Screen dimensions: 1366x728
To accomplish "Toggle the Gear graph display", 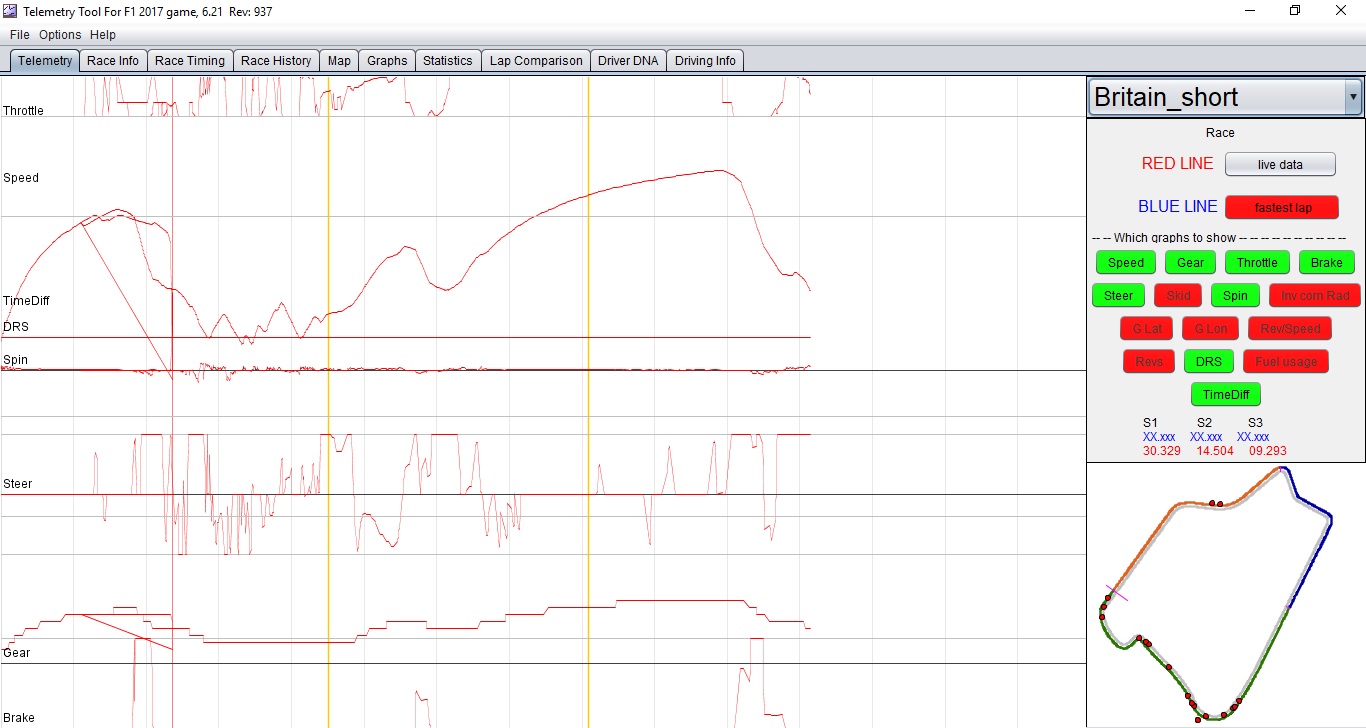I will coord(1190,263).
